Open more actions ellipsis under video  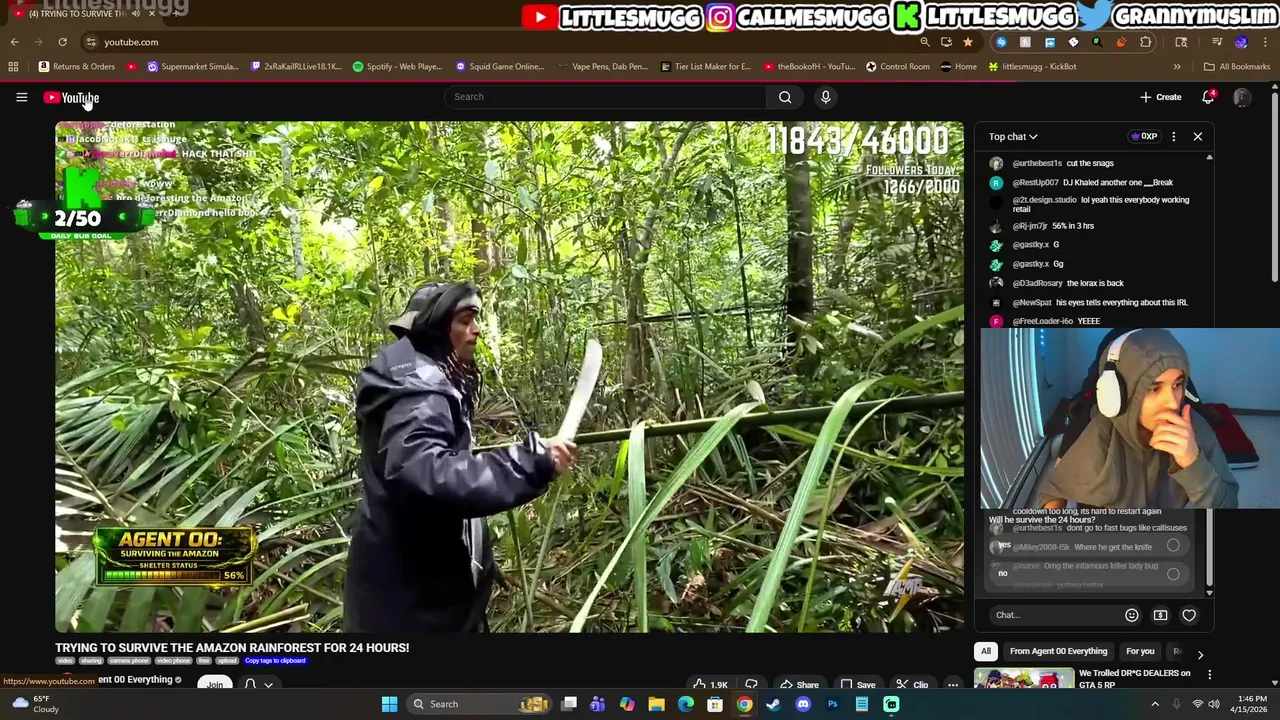(953, 685)
